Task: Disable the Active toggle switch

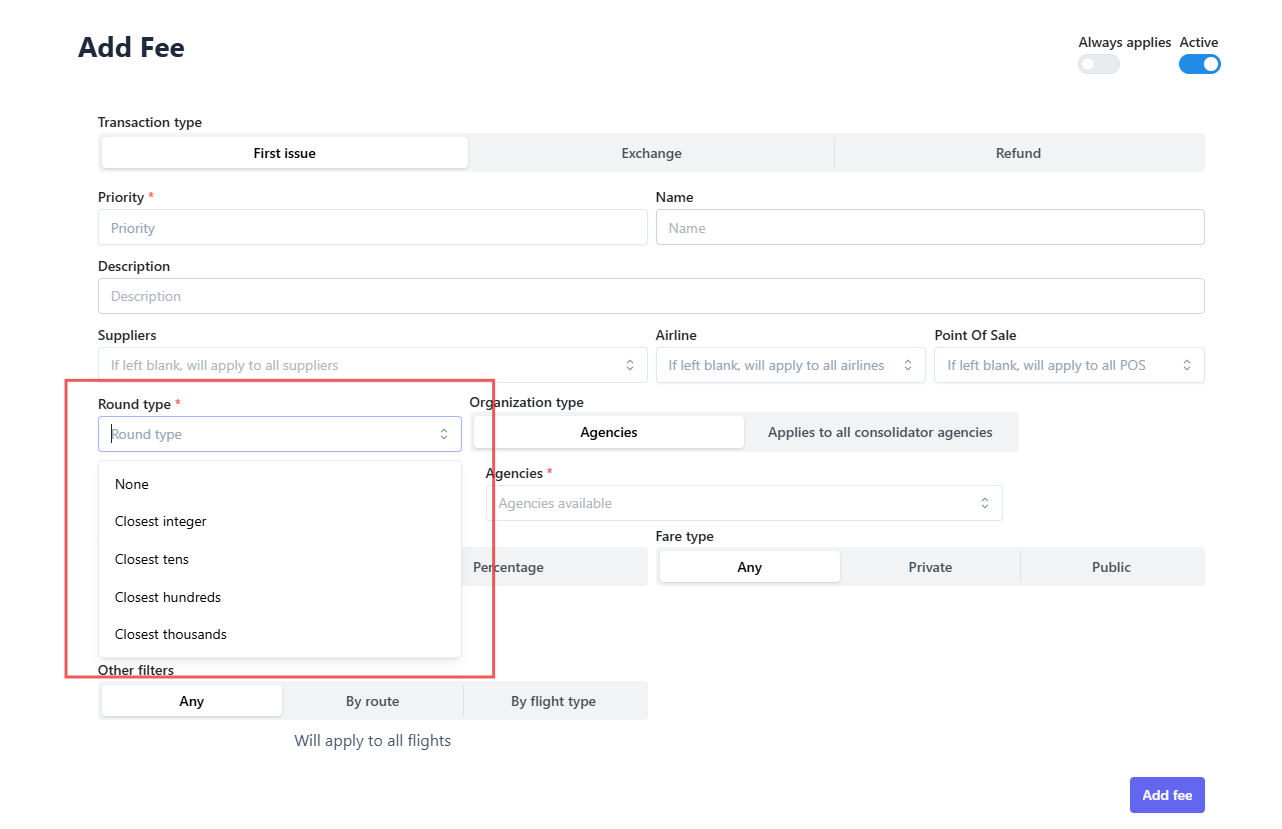Action: click(1199, 64)
